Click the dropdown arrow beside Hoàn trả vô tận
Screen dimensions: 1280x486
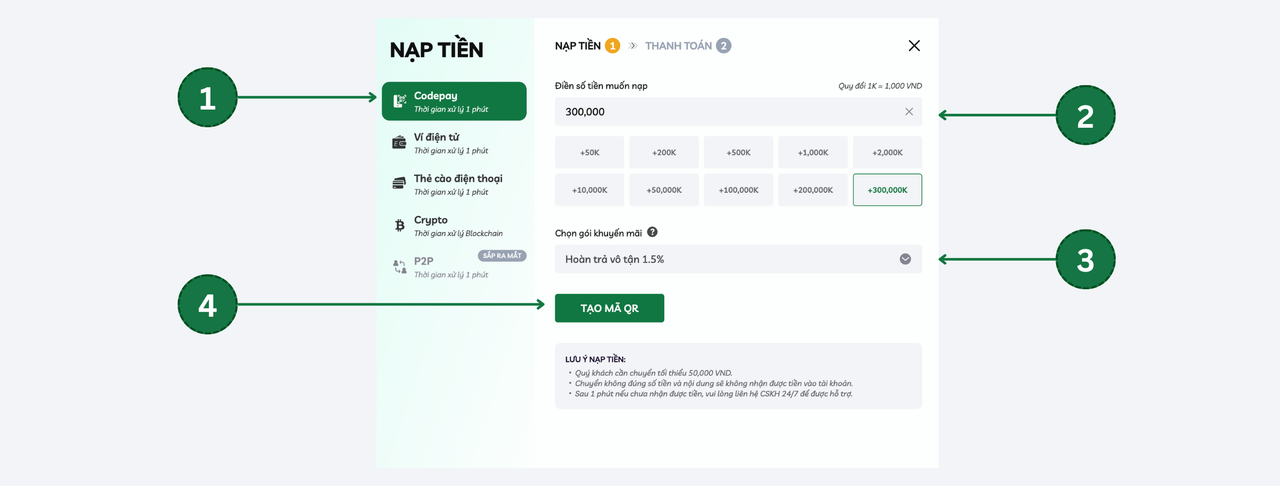(x=905, y=259)
